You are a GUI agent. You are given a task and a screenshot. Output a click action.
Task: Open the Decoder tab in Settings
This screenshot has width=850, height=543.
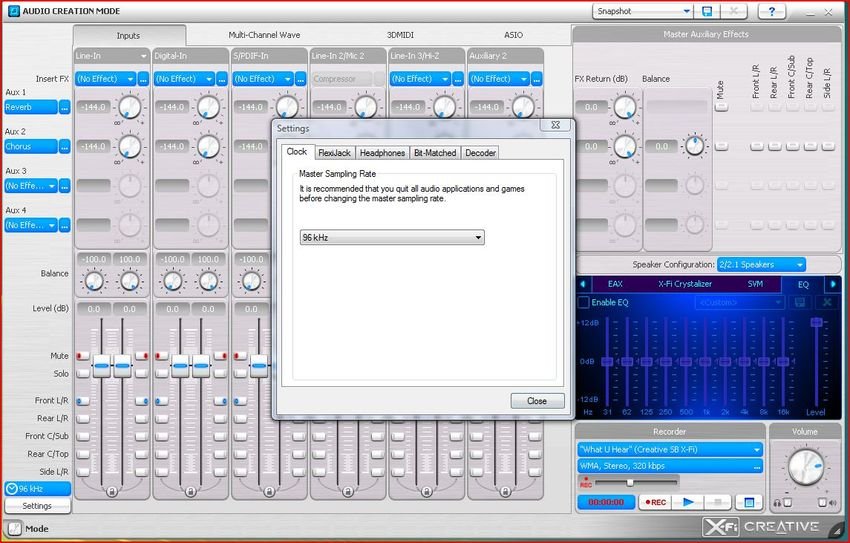coord(480,153)
